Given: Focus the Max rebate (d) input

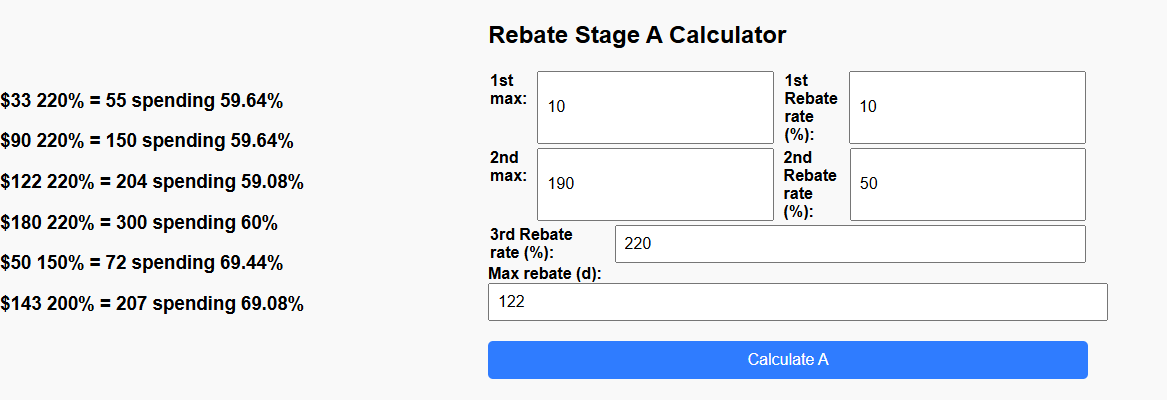Looking at the screenshot, I should click(x=797, y=302).
